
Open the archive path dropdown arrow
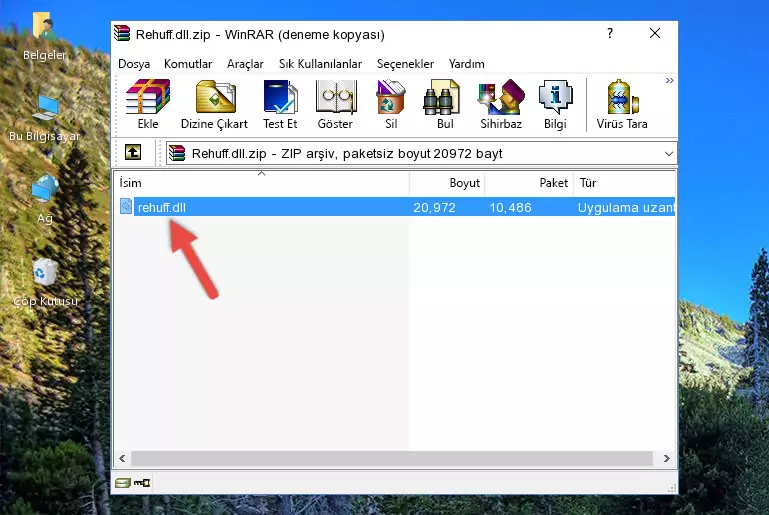pyautogui.click(x=668, y=154)
